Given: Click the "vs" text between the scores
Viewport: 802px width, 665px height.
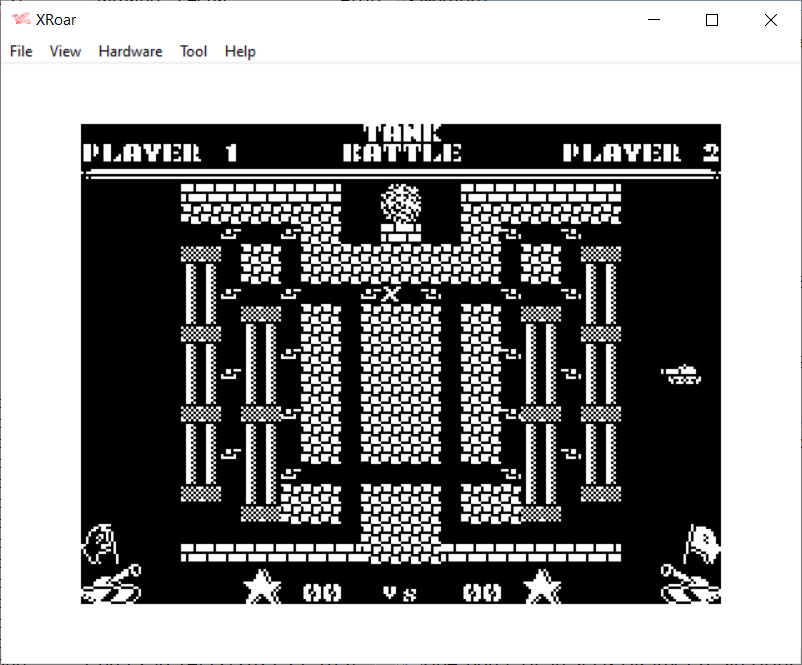Looking at the screenshot, I should (401, 592).
